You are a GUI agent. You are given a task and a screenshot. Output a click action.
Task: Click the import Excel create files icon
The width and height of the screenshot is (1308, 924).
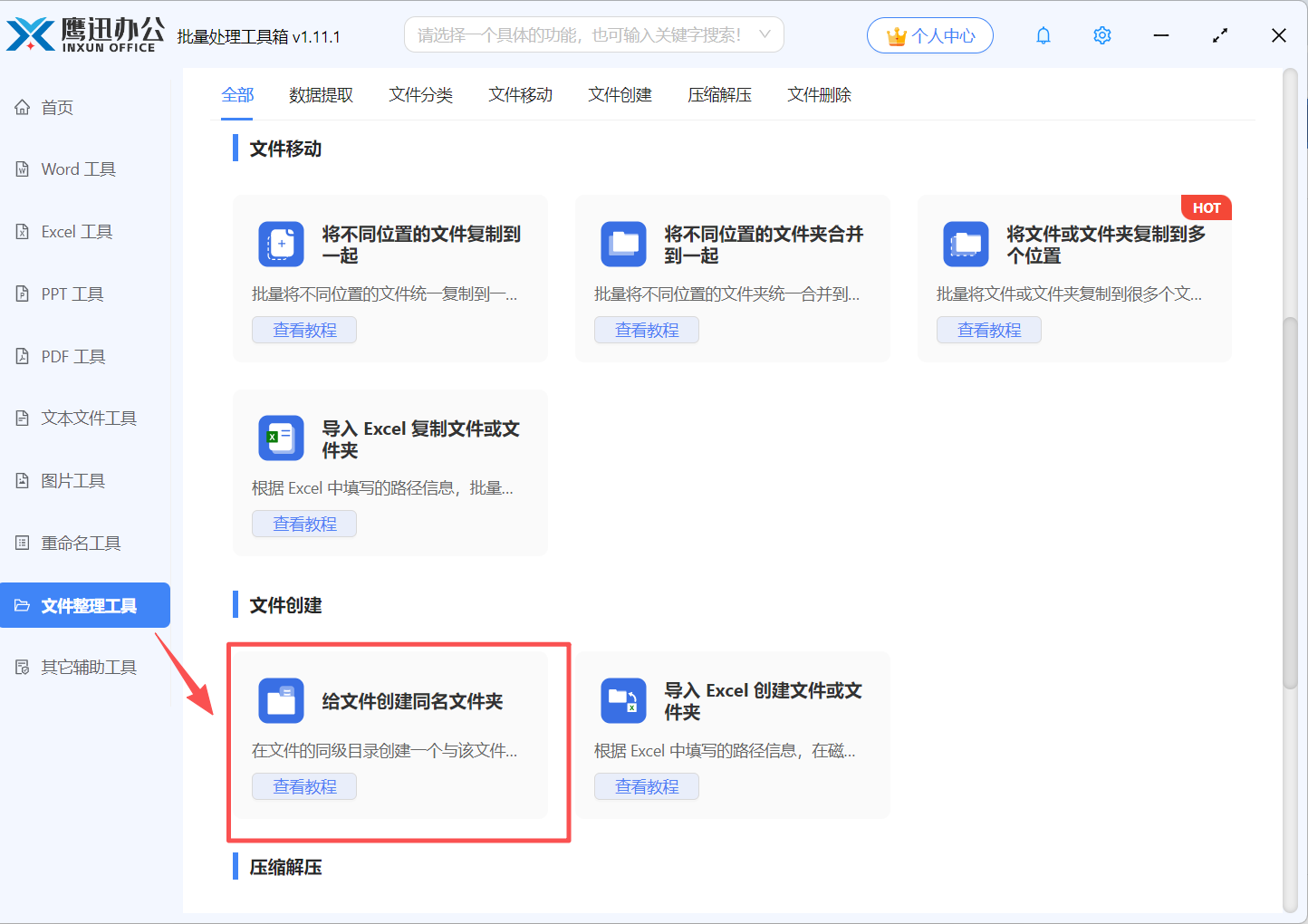tap(623, 701)
